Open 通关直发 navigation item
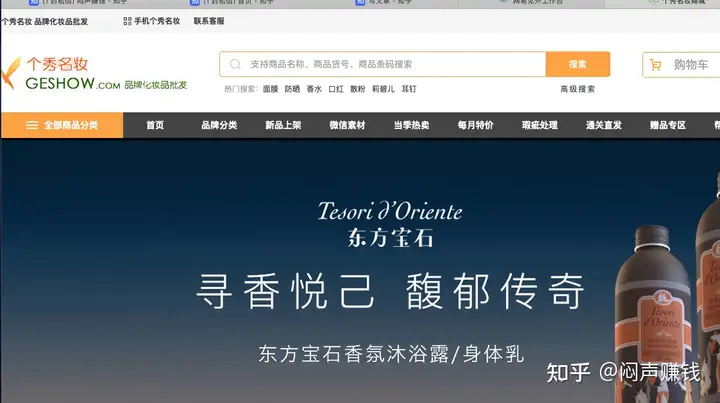This screenshot has width=720, height=403. click(604, 125)
